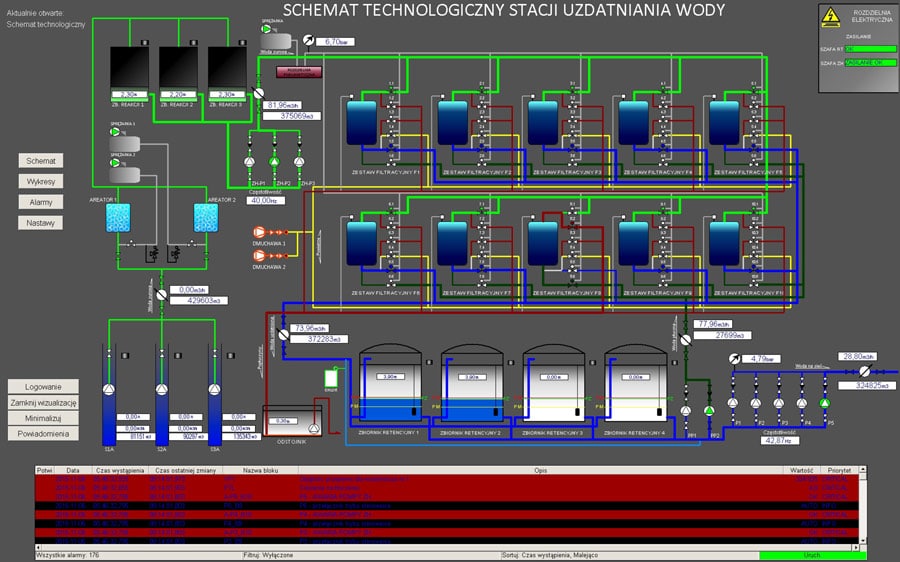Viewport: 900px width, 562px height.
Task: Open filter set Zestaw Filtracyjny F3 tank
Action: pos(543,123)
